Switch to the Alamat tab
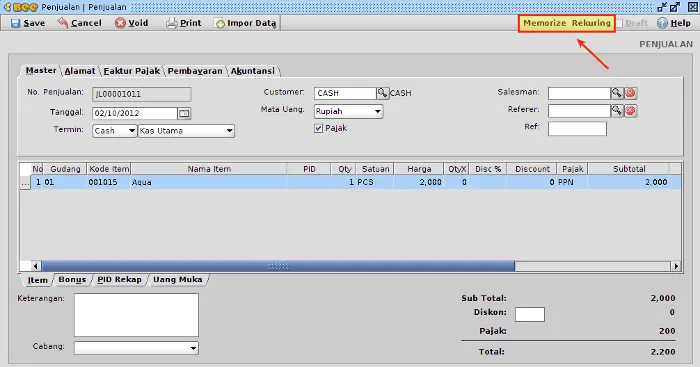The height and width of the screenshot is (367, 700). click(x=79, y=71)
